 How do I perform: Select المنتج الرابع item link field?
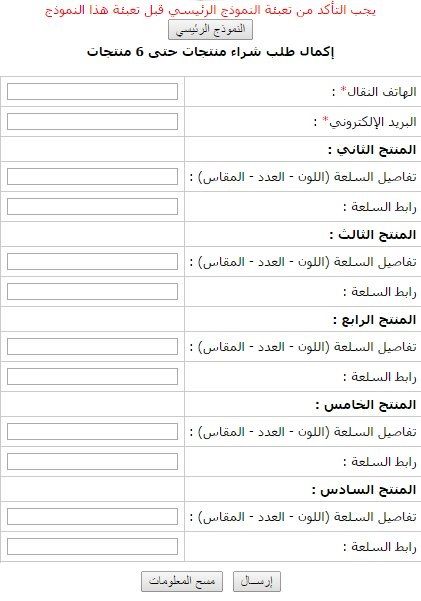click(92, 377)
